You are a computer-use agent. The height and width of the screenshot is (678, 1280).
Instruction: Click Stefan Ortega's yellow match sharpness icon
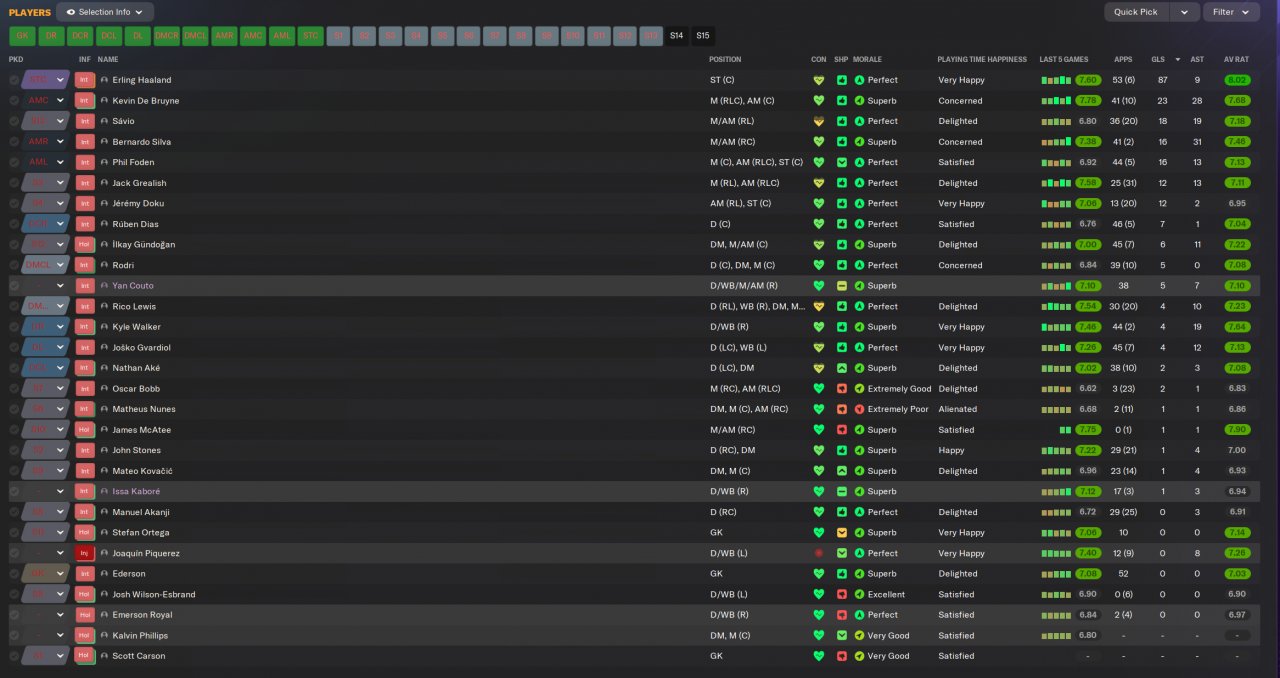click(x=842, y=533)
